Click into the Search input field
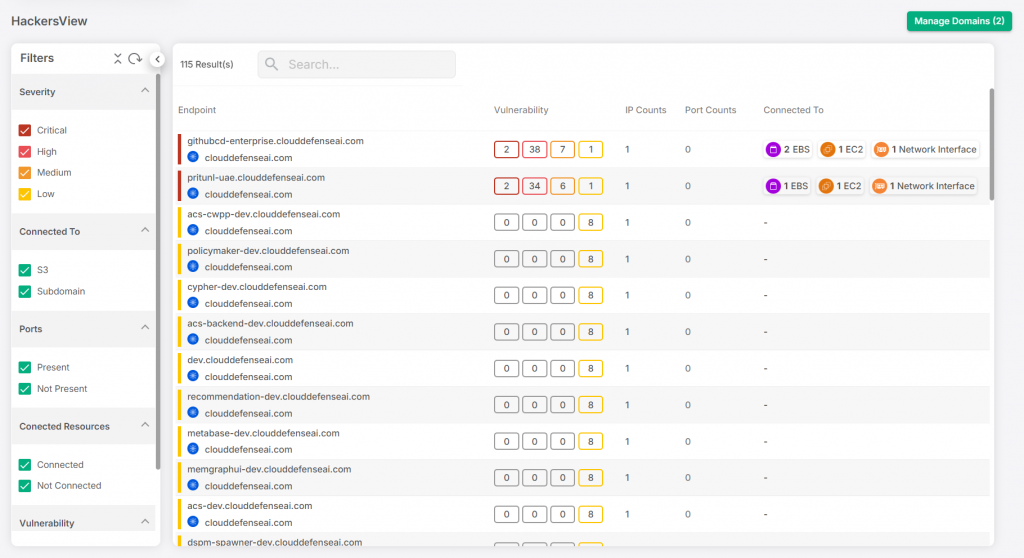Viewport: 1024px width, 558px height. 365,65
